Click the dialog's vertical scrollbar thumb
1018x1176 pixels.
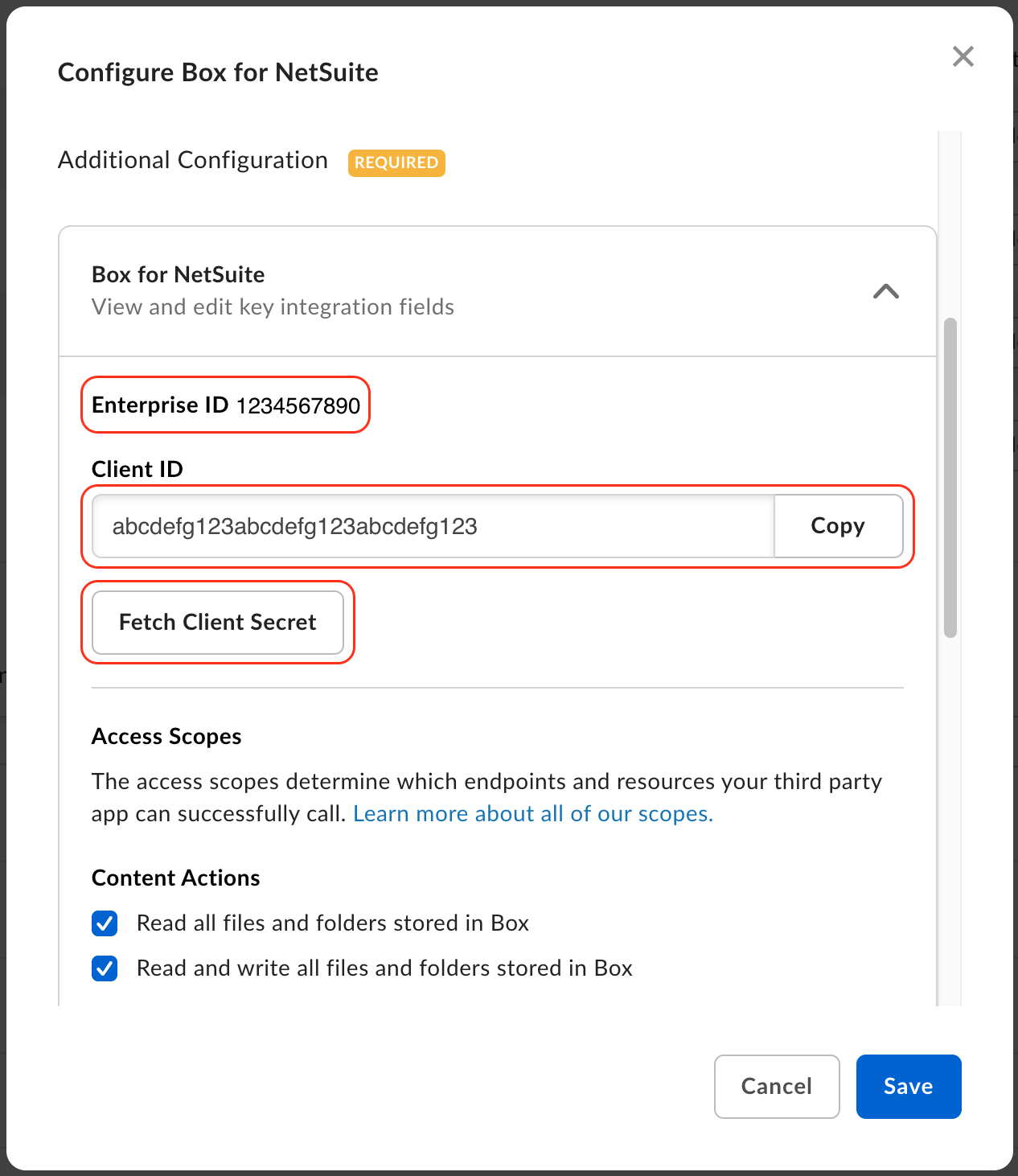pos(950,478)
